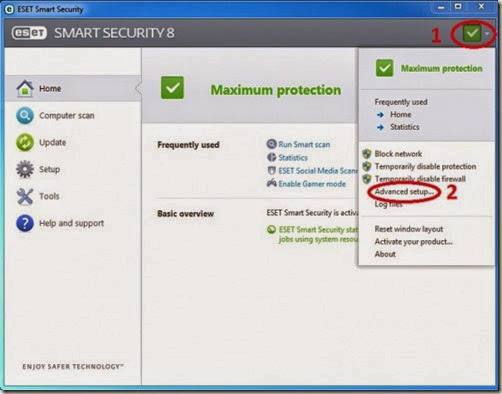Click the shield icon beside Block network
This screenshot has height=394, width=502.
point(367,154)
